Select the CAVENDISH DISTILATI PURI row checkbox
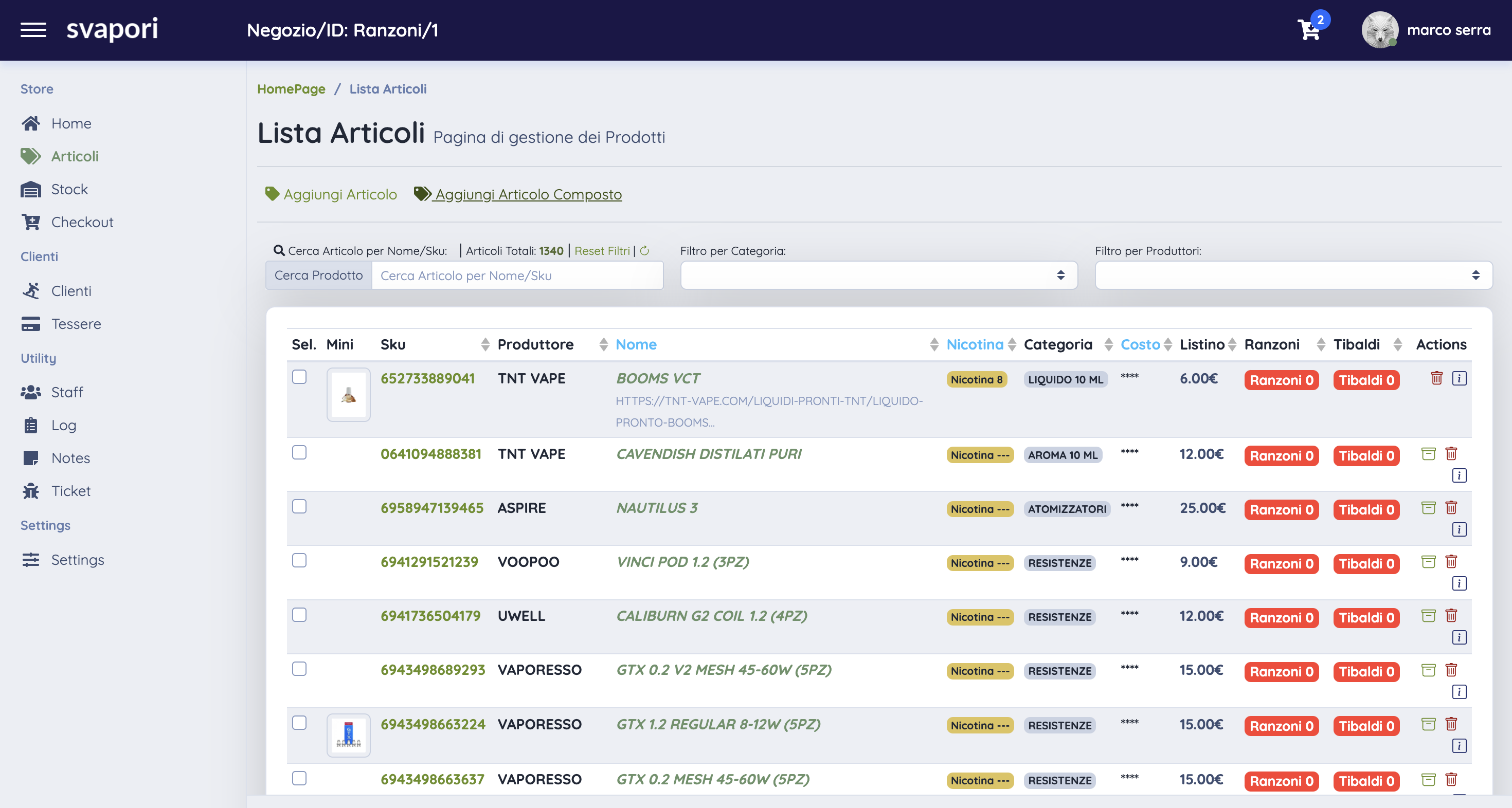1512x808 pixels. click(x=299, y=452)
